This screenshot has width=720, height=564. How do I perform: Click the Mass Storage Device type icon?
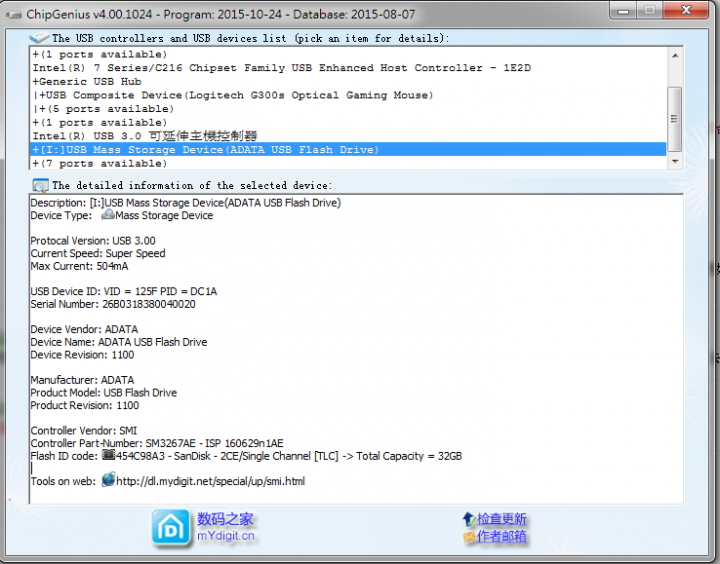click(108, 214)
